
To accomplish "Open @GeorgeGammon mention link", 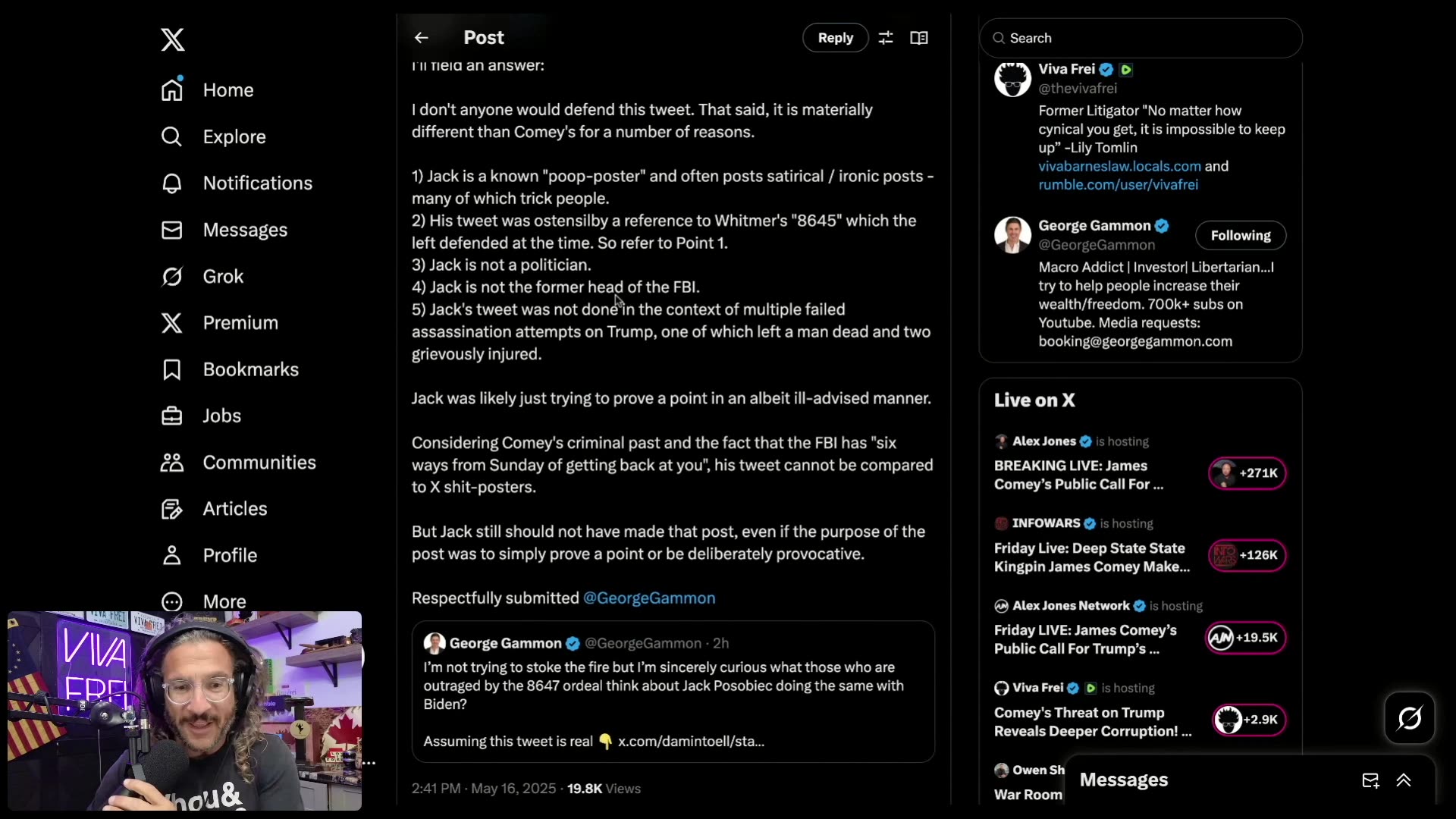I will [649, 598].
